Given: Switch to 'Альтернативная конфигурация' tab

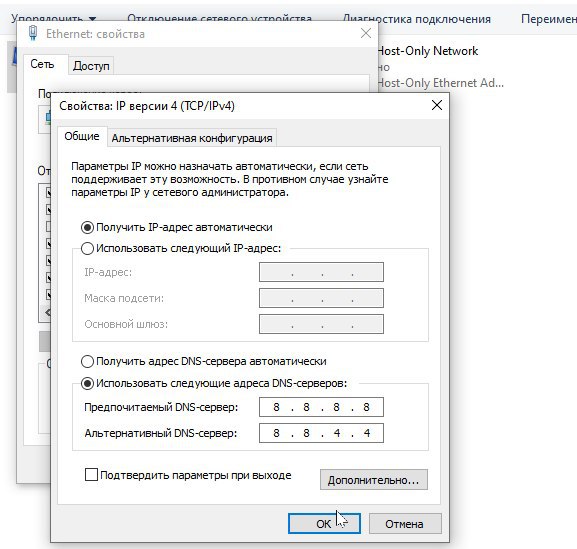Looking at the screenshot, I should point(192,138).
